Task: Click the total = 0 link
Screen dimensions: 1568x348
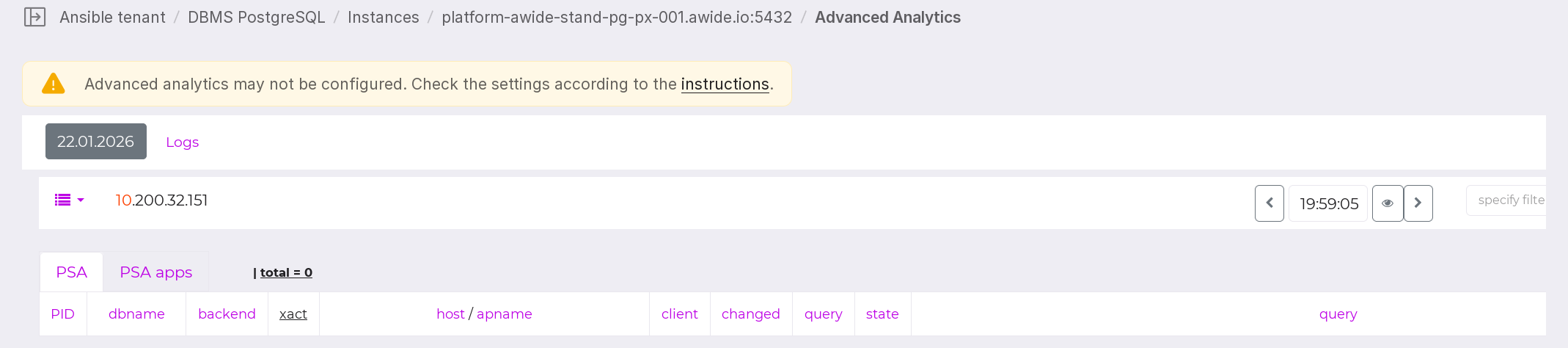Action: tap(285, 272)
